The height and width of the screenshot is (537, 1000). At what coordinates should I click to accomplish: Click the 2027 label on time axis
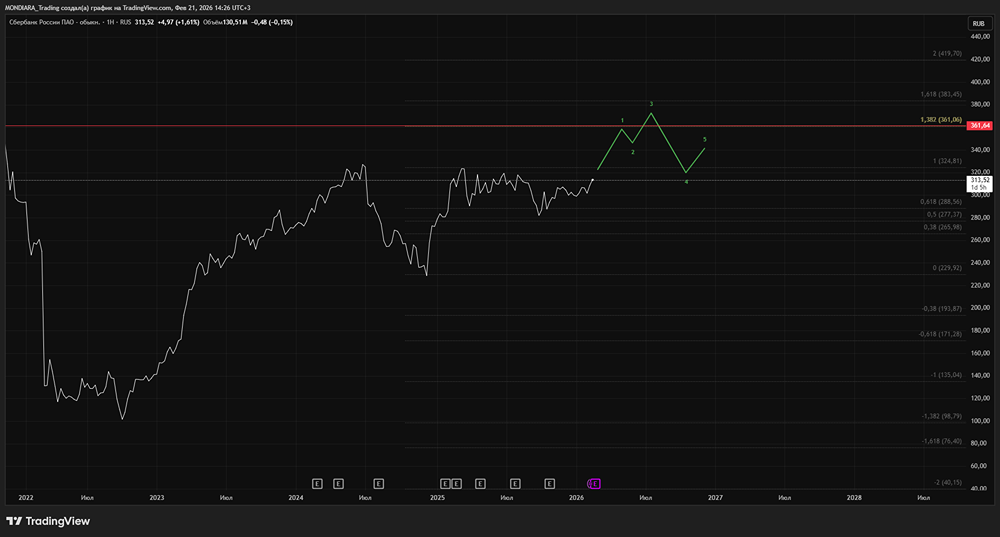(716, 497)
